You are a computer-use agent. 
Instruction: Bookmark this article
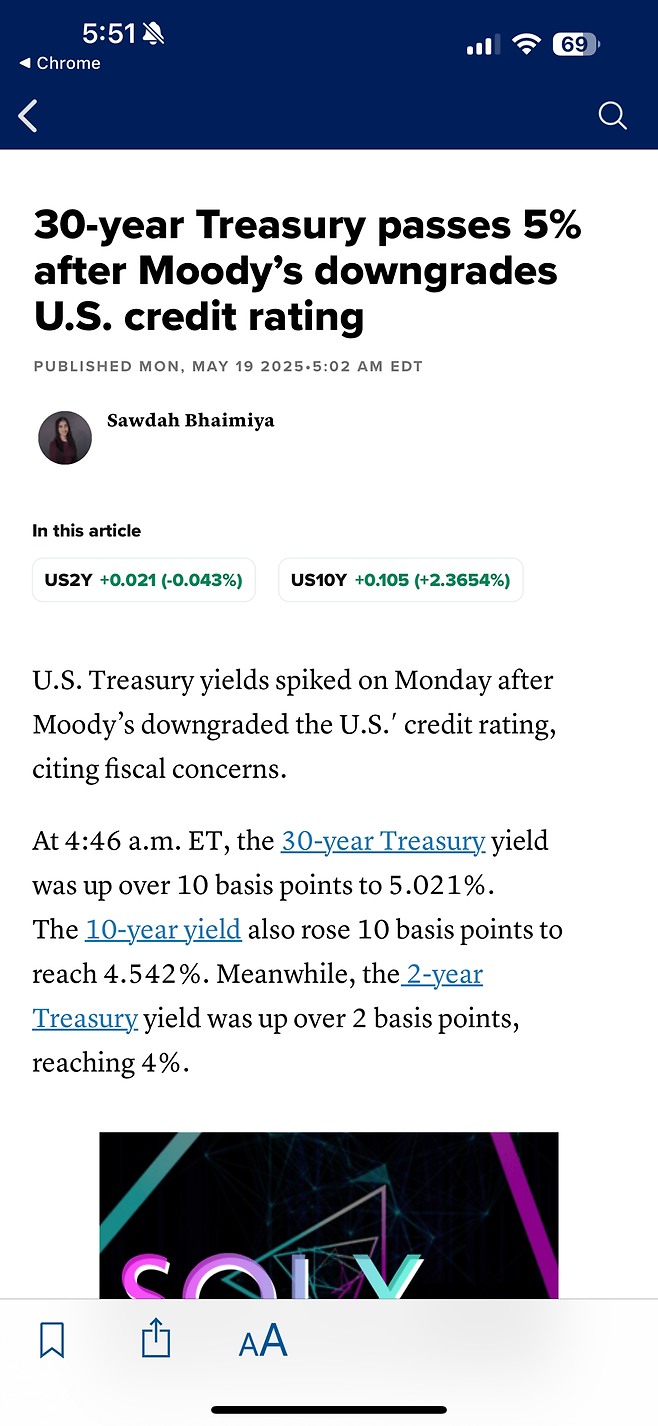(x=52, y=1340)
